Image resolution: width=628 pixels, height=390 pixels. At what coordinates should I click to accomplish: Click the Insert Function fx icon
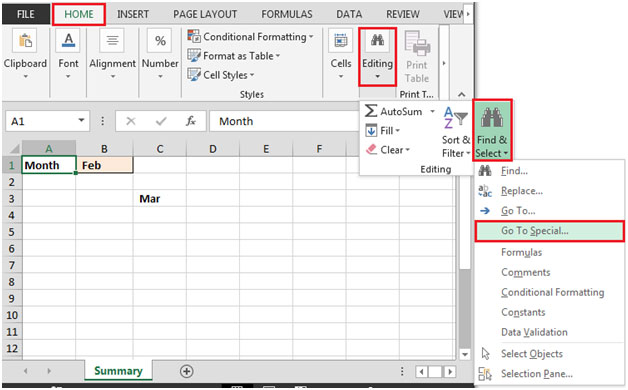coord(191,121)
